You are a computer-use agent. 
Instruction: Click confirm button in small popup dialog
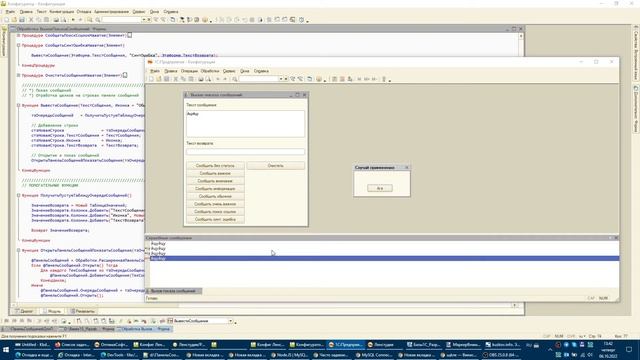tap(380, 188)
